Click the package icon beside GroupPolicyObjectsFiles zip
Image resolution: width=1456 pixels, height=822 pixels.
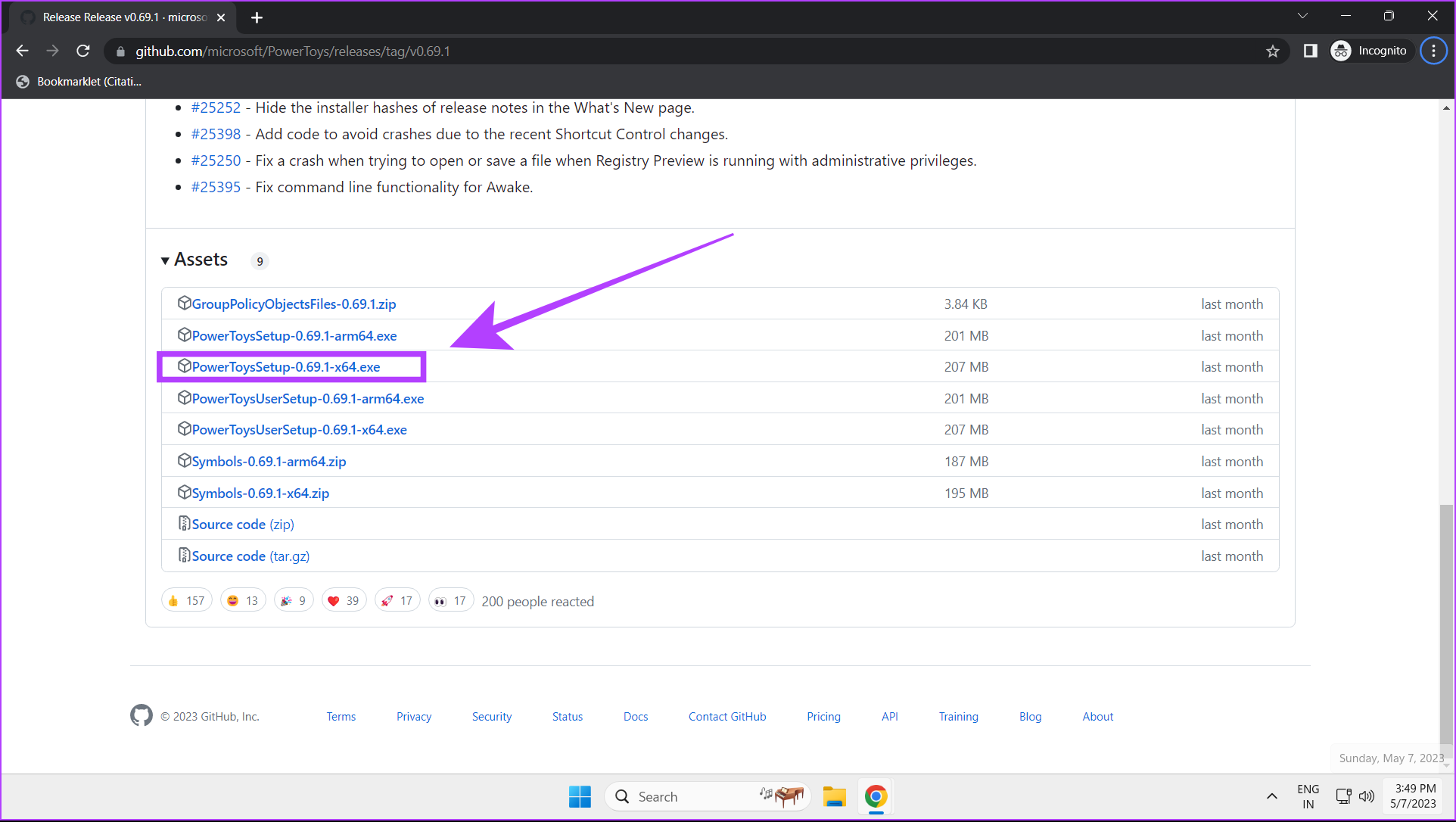[x=185, y=303]
